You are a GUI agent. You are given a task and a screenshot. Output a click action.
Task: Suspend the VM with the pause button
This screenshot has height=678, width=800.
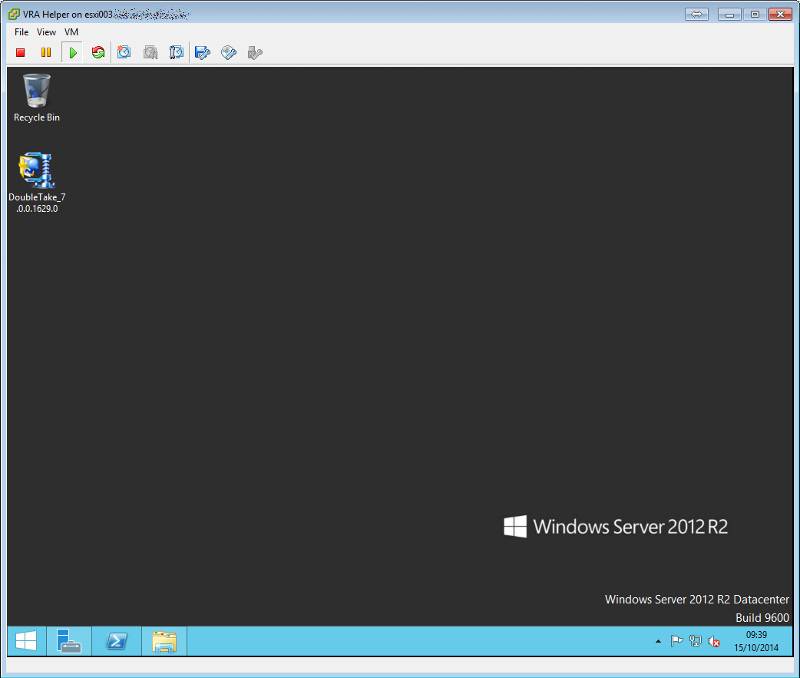click(46, 53)
